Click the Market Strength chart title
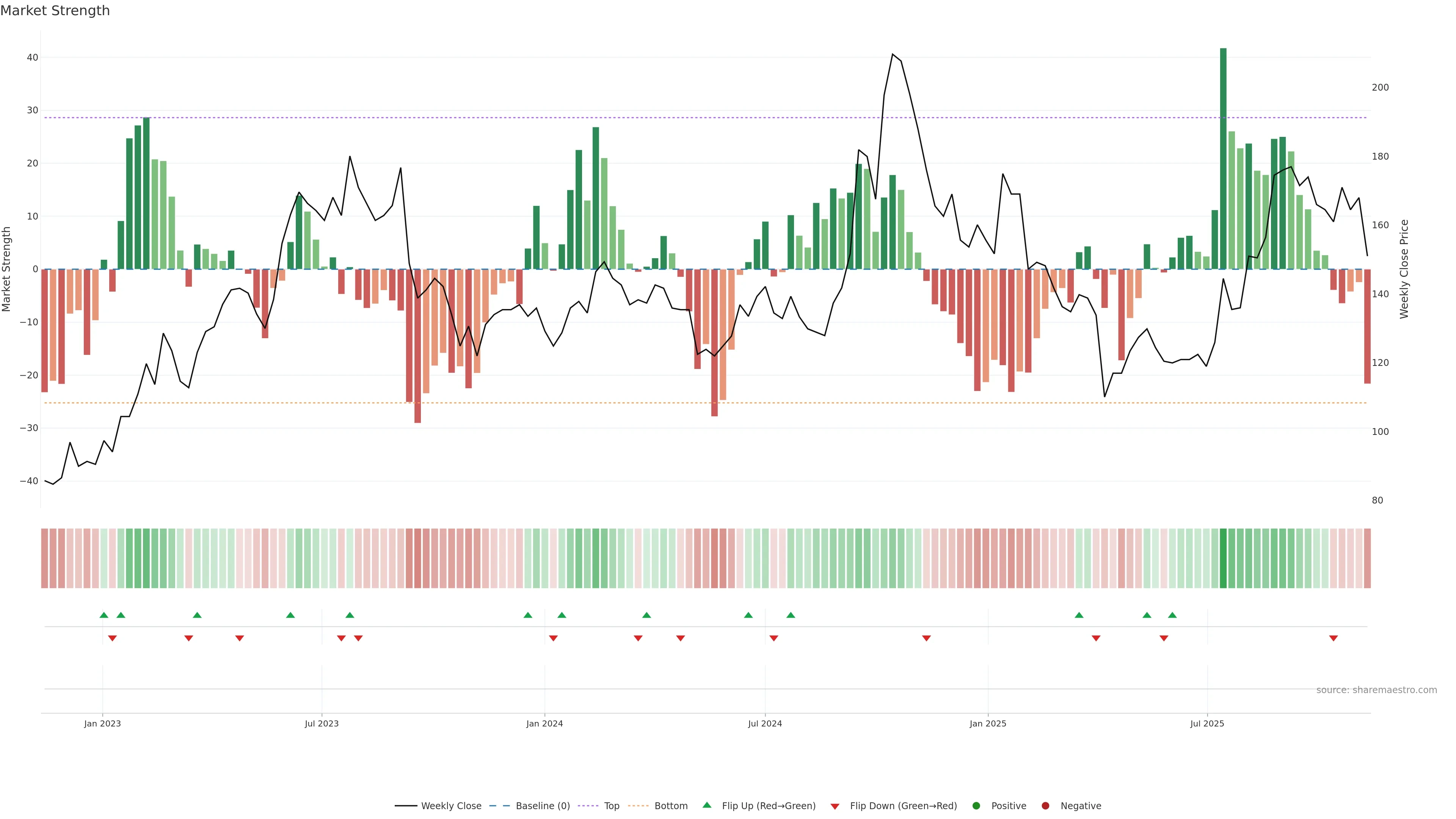Image resolution: width=1456 pixels, height=819 pixels. [55, 11]
